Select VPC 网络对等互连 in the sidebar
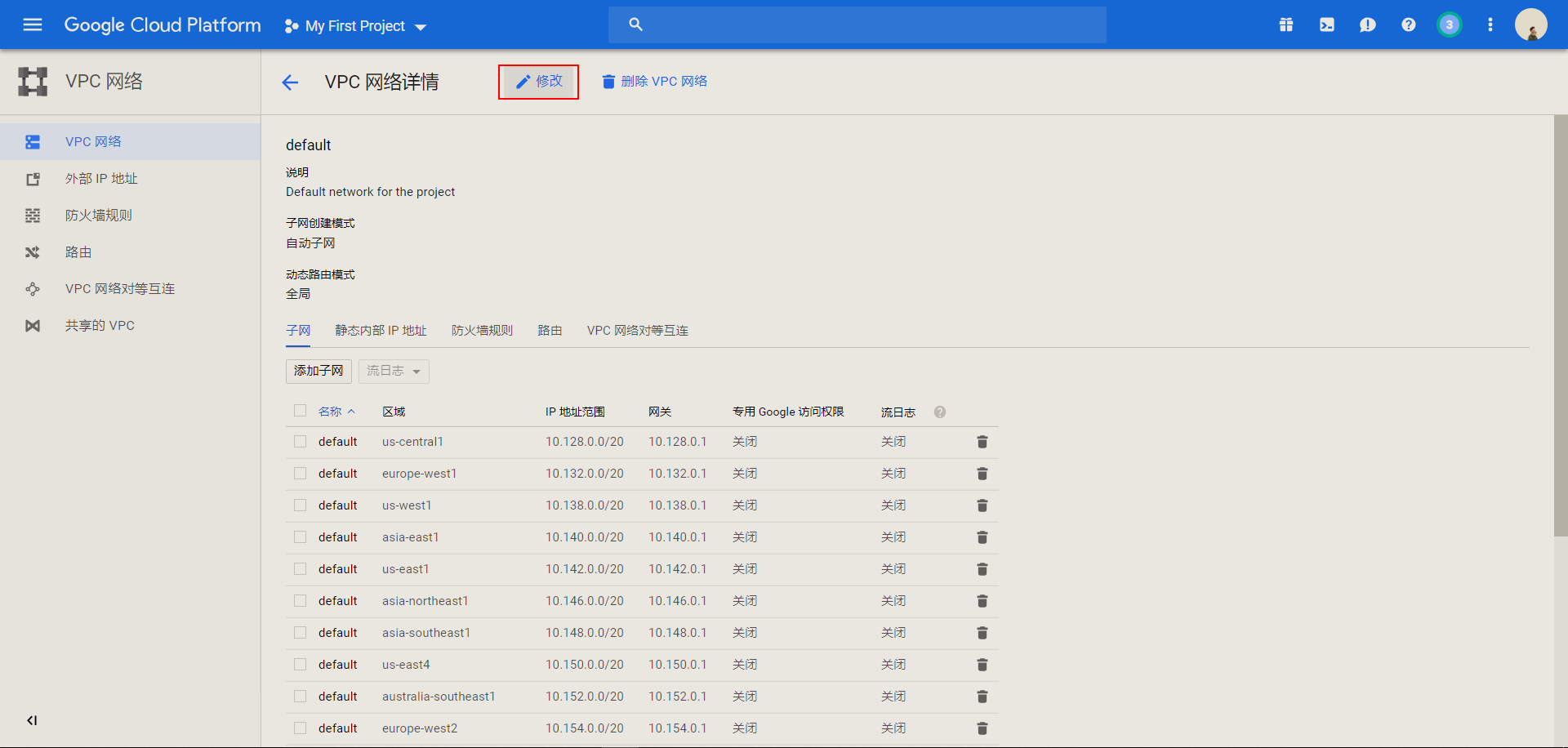Screen dimensions: 1568x748 coord(131,289)
